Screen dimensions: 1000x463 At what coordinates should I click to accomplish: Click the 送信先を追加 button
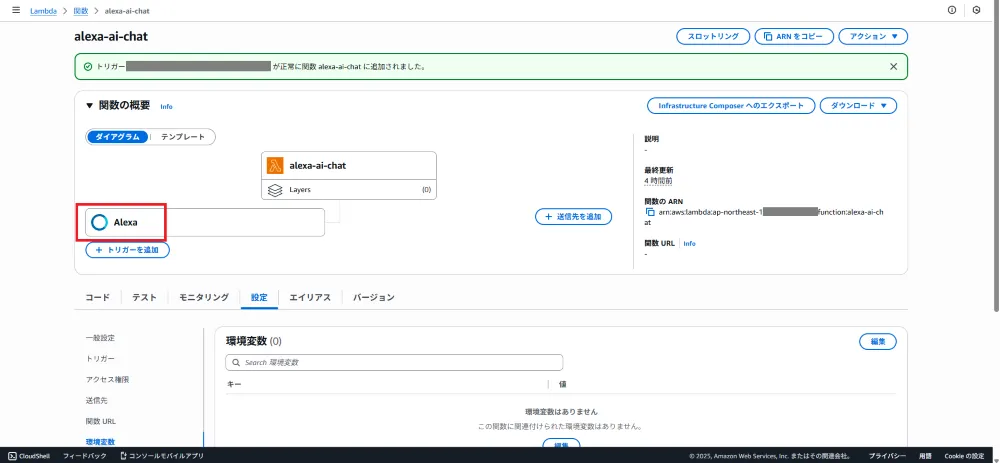tap(573, 217)
